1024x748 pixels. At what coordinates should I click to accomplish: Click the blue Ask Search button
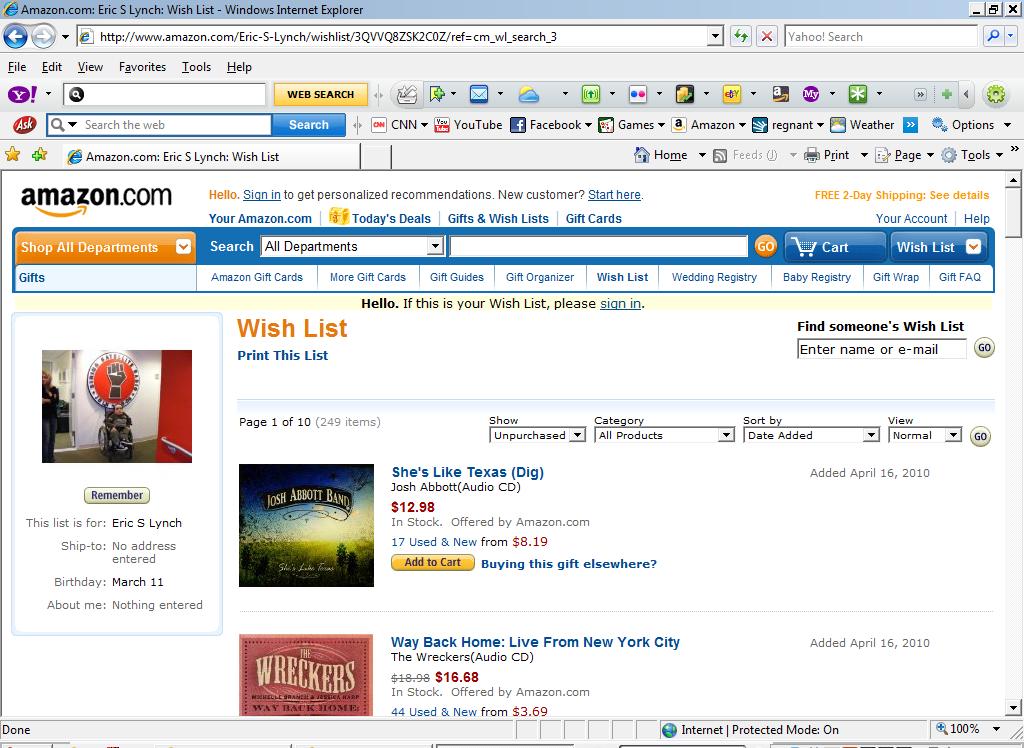(x=309, y=125)
